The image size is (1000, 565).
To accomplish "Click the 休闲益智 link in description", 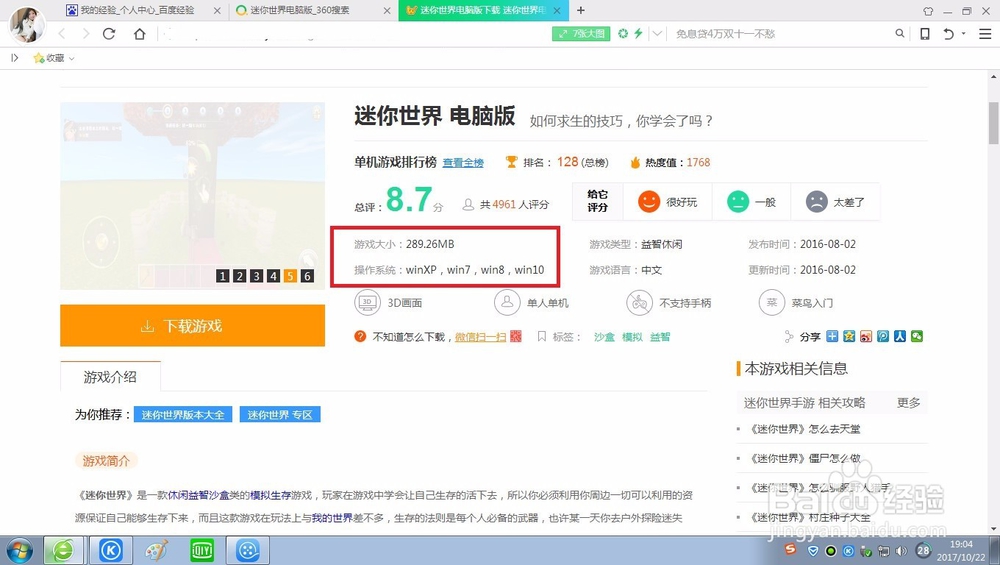I will click(x=188, y=495).
